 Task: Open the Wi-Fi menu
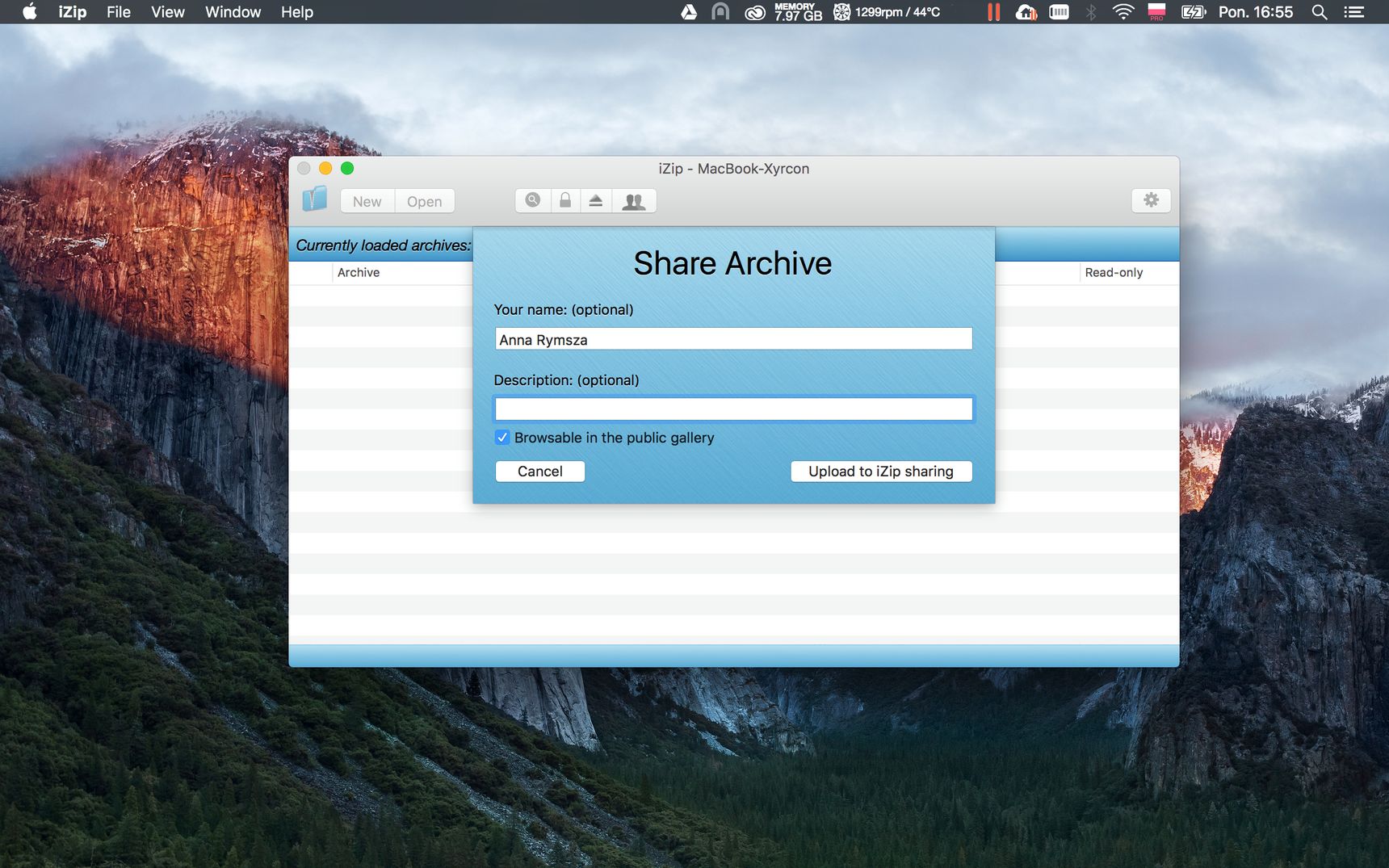click(x=1123, y=12)
